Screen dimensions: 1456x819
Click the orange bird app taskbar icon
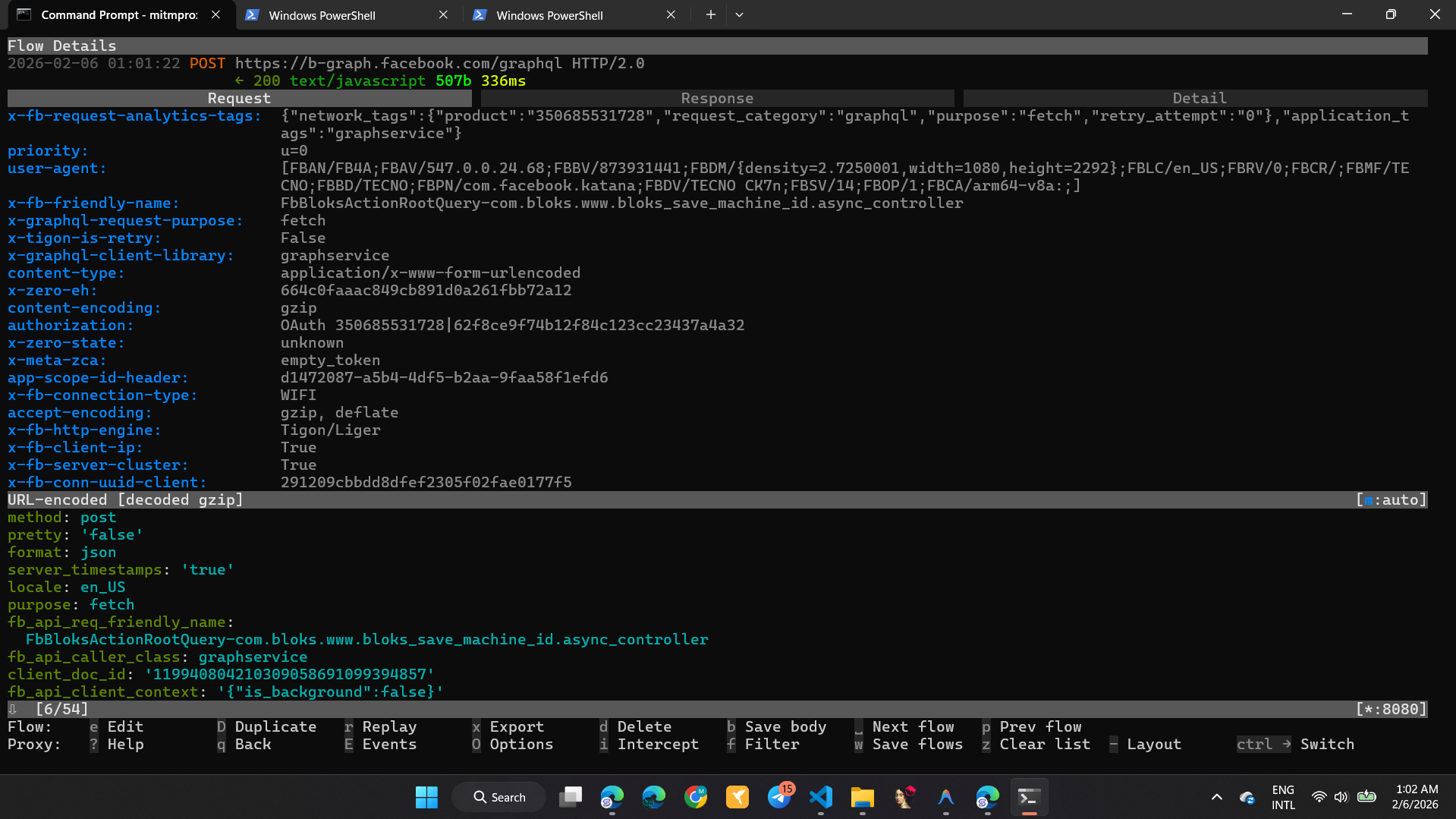click(737, 797)
